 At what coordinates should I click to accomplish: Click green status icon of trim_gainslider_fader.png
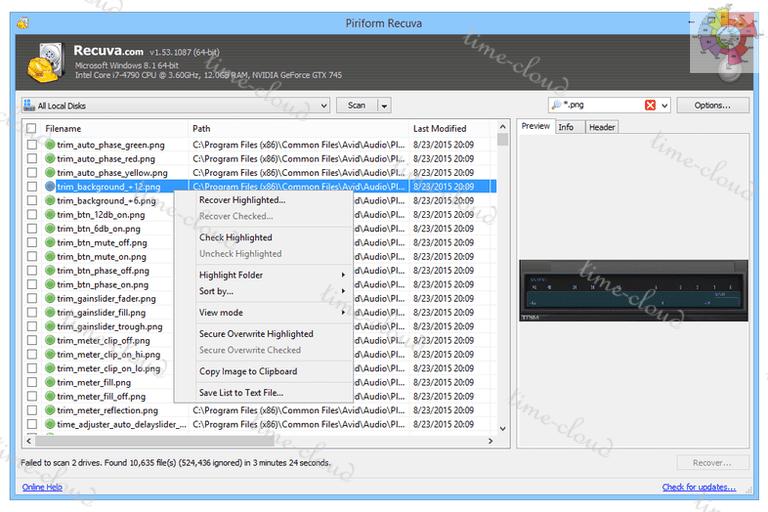tap(50, 299)
